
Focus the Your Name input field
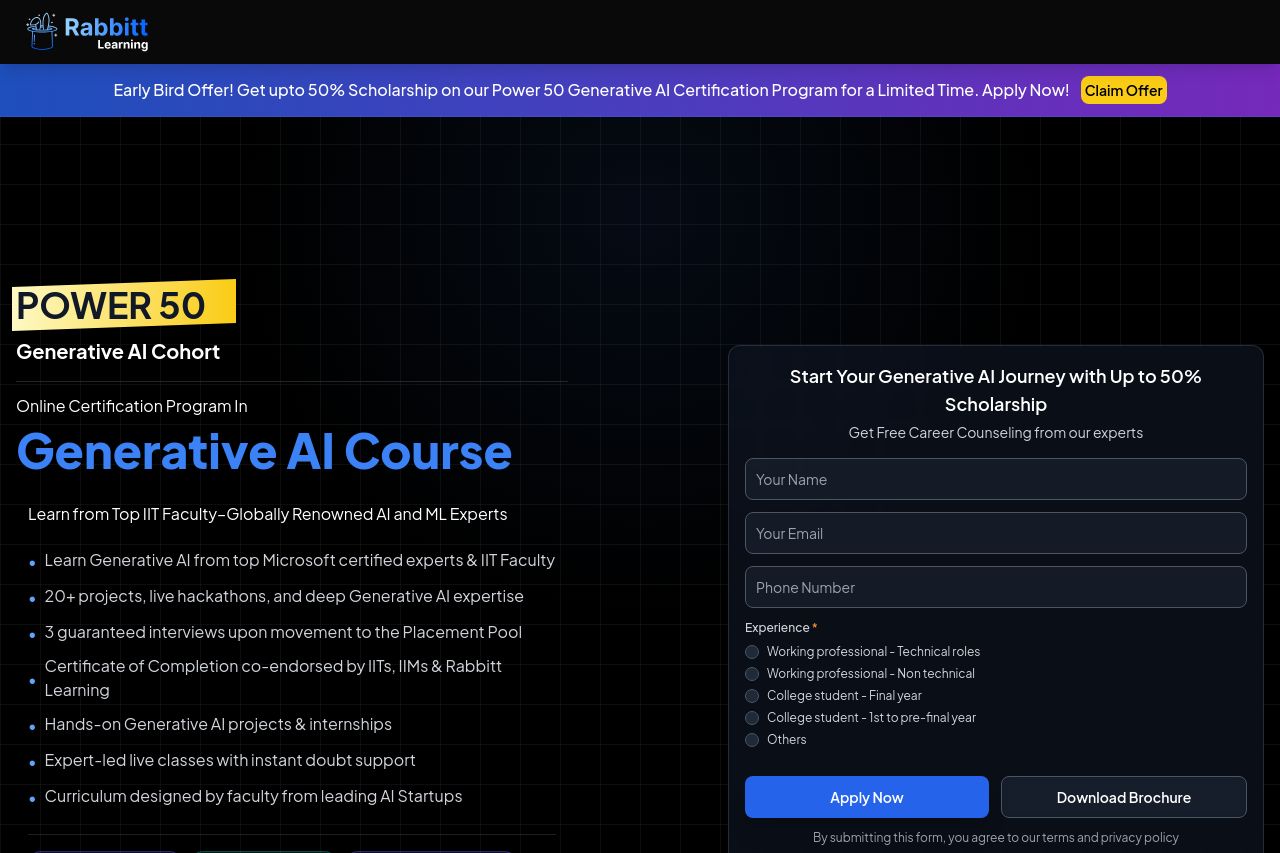995,479
